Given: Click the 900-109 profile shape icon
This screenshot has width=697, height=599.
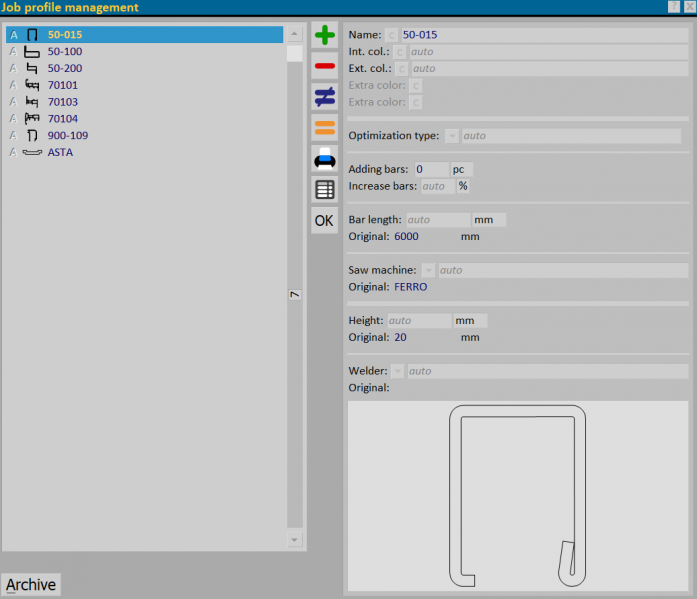Looking at the screenshot, I should click(x=32, y=136).
